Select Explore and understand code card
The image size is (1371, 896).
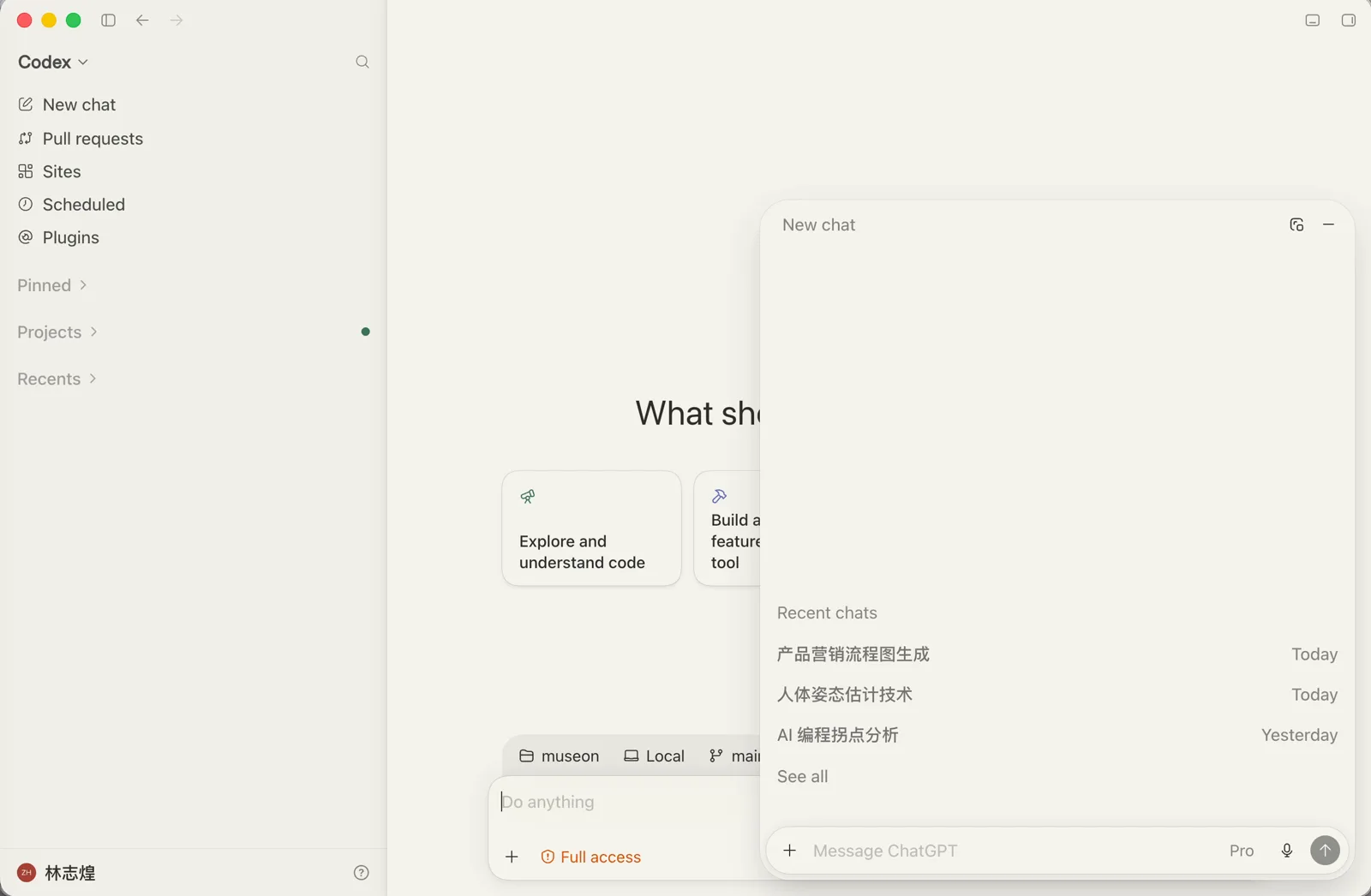(591, 529)
